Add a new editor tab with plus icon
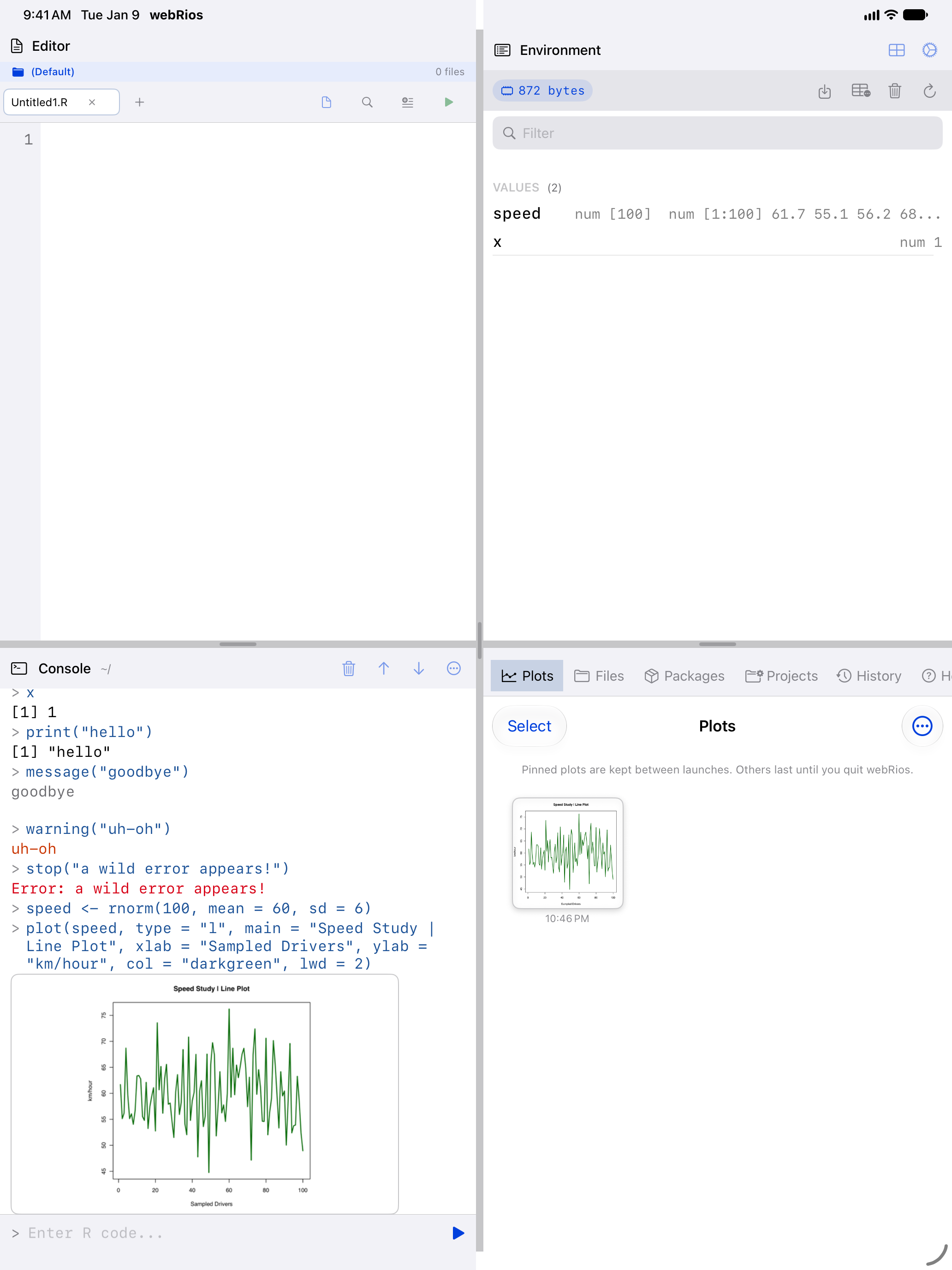Image resolution: width=952 pixels, height=1270 pixels. coord(139,102)
